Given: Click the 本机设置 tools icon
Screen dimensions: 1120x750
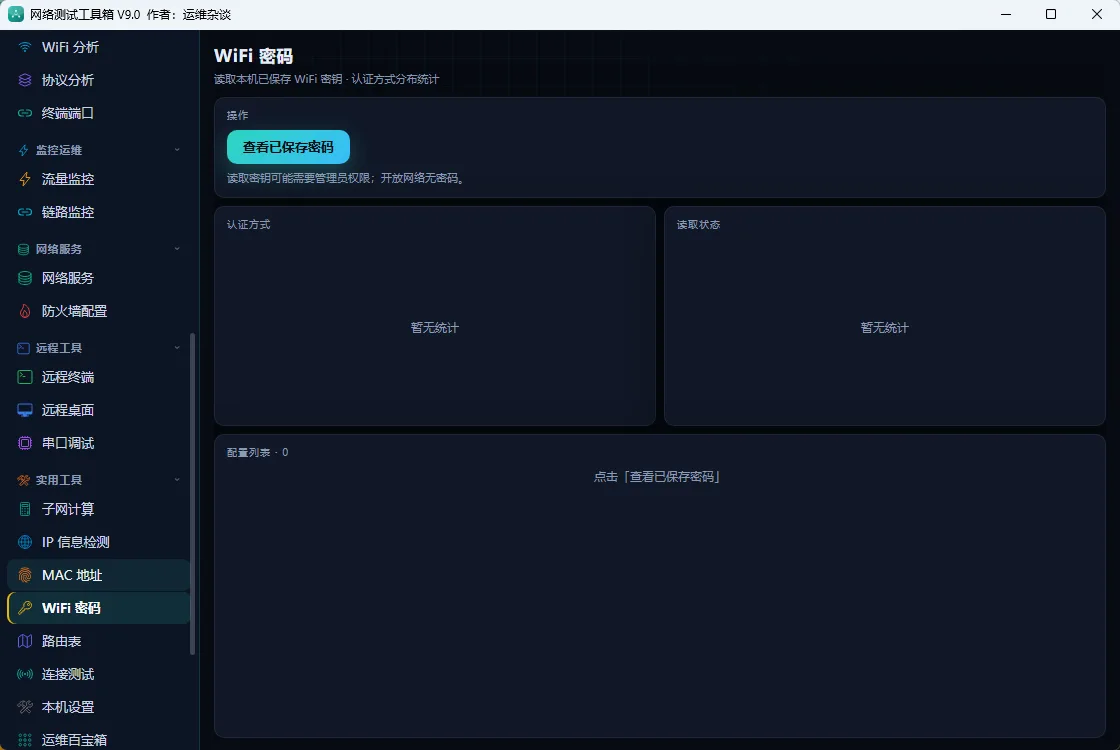Looking at the screenshot, I should coord(25,707).
